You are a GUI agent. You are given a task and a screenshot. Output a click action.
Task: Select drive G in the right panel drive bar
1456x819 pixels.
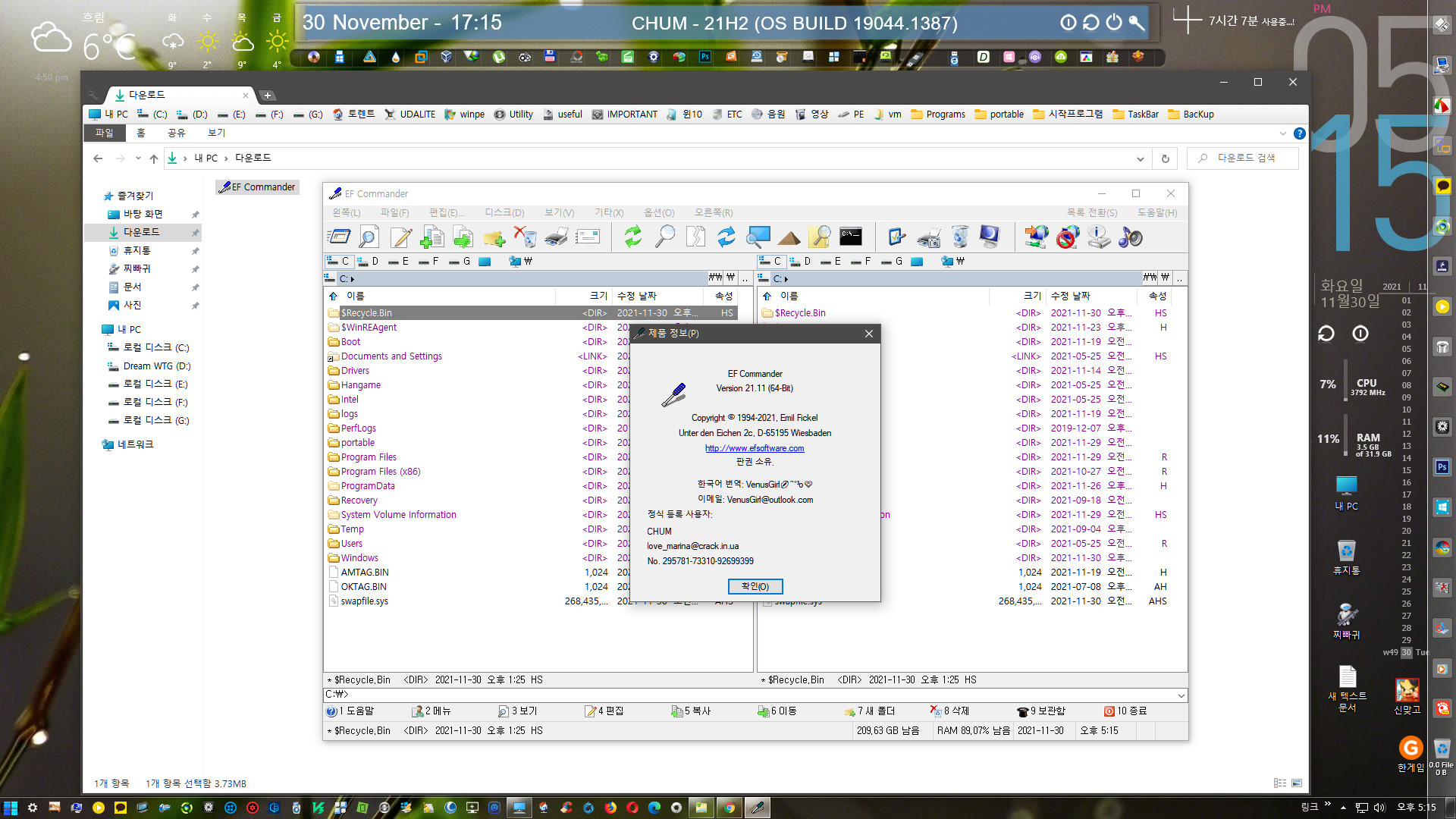pos(893,261)
